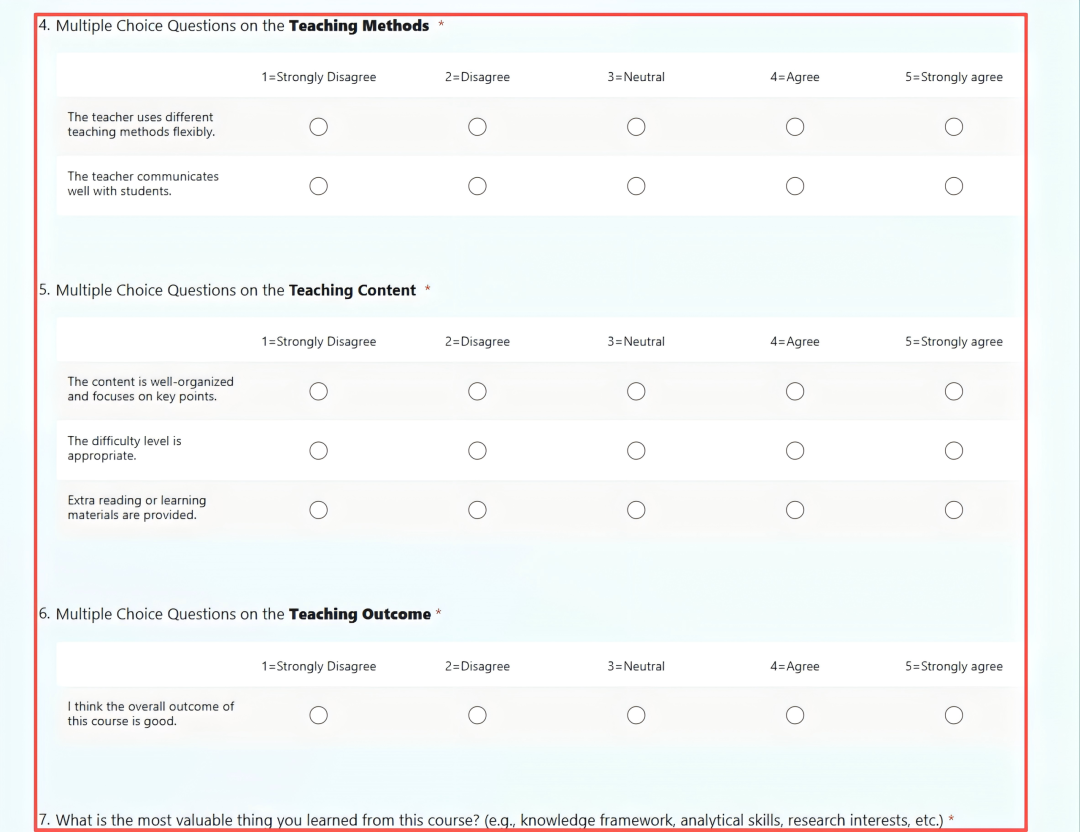Select Strongly Disagree for content is well-organized
This screenshot has width=1080, height=832.
coord(318,391)
